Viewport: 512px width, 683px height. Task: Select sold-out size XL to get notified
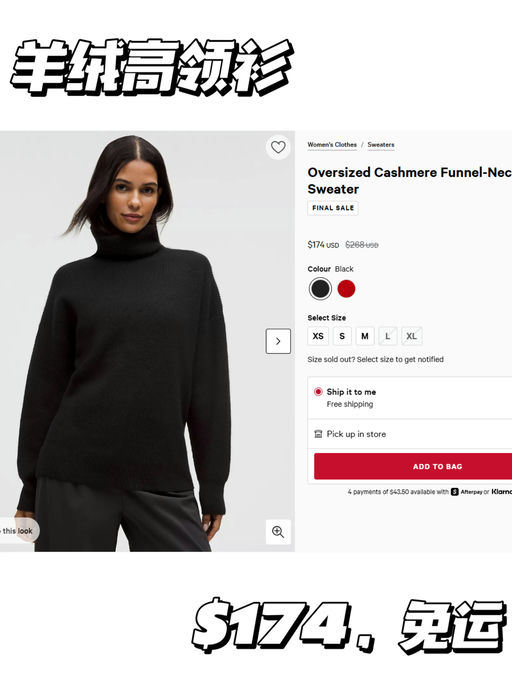click(x=411, y=336)
